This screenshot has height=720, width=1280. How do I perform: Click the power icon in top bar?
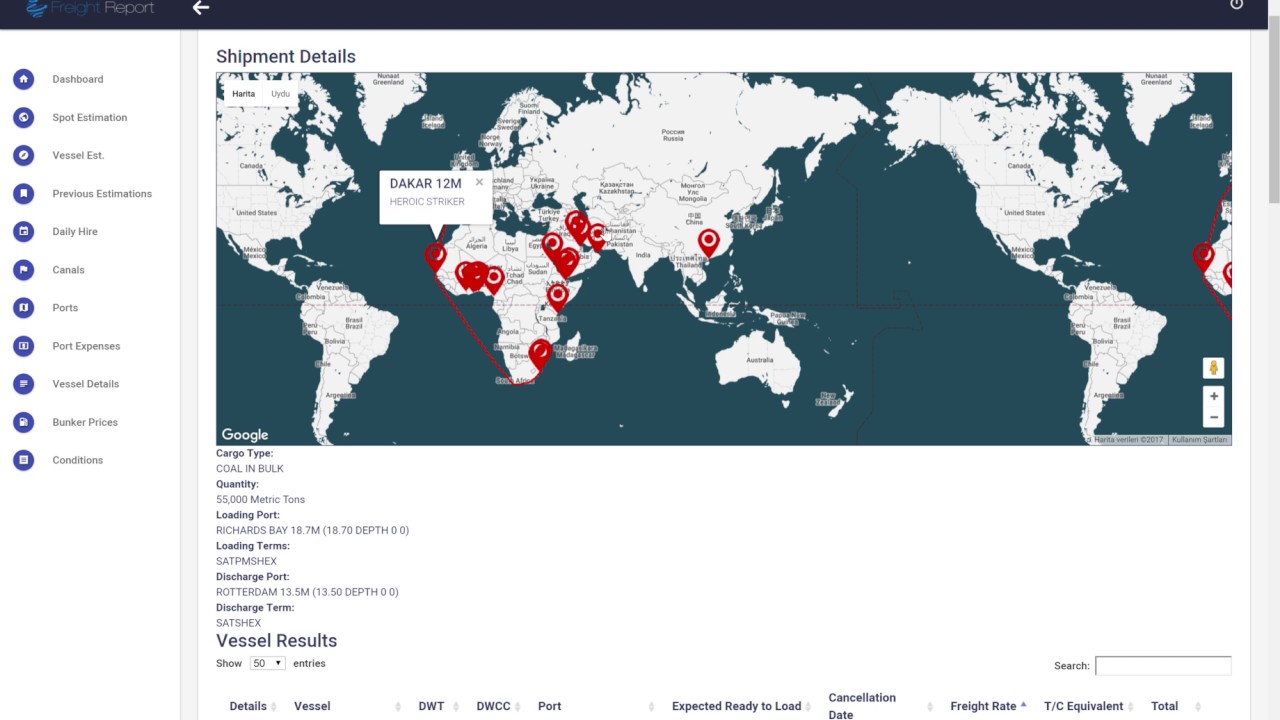(1236, 5)
